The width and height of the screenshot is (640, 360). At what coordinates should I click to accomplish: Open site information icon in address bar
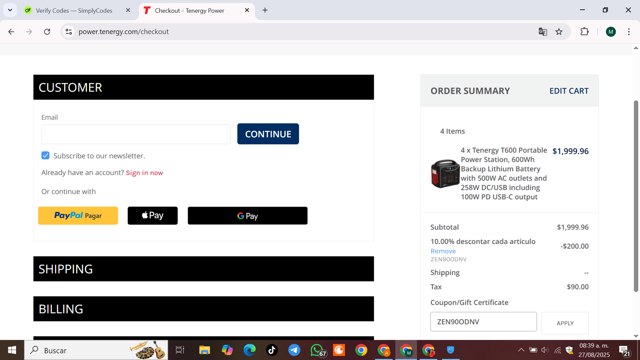click(69, 31)
